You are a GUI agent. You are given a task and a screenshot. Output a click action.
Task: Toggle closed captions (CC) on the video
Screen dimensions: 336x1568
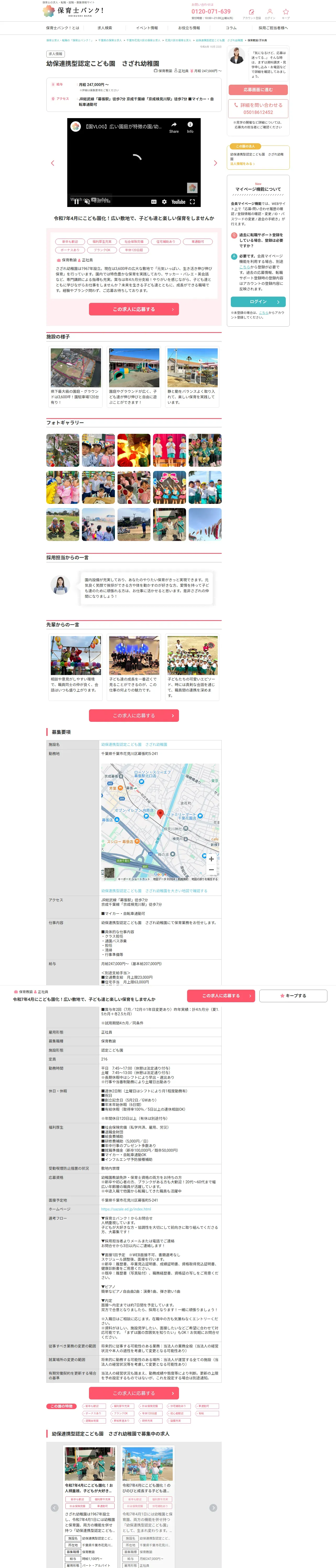[x=154, y=201]
